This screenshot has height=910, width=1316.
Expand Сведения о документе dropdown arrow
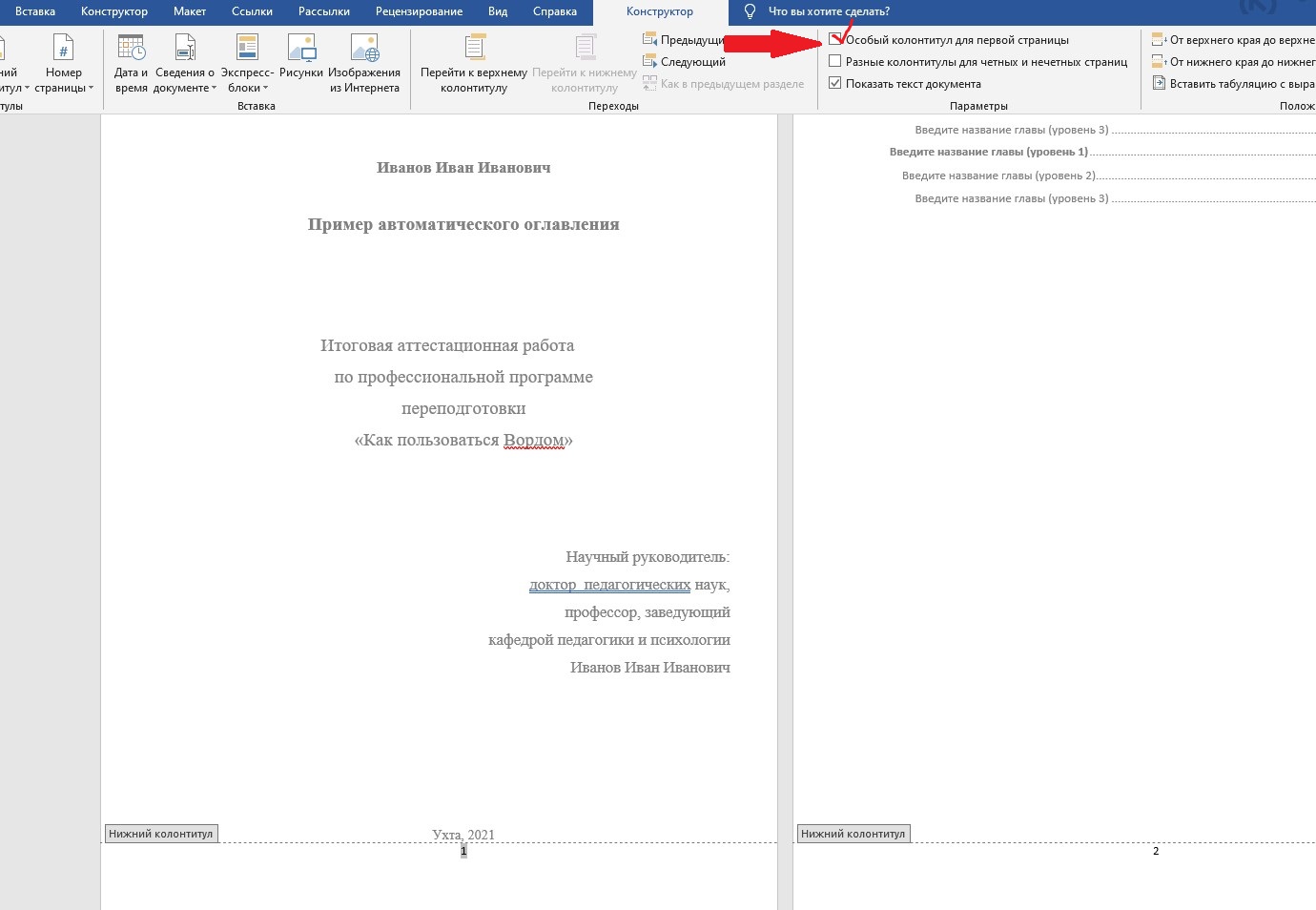(215, 88)
